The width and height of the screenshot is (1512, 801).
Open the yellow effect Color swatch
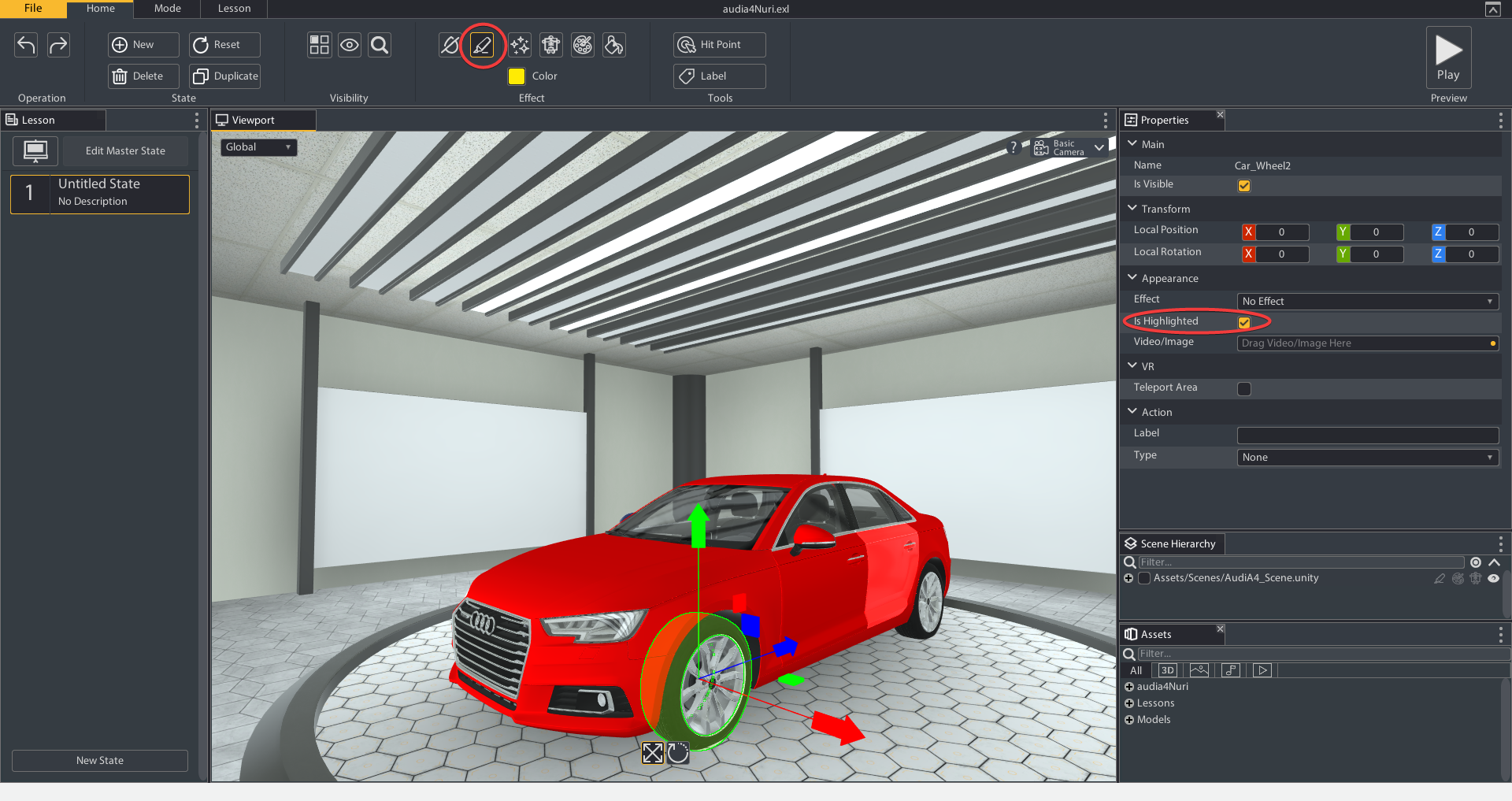pyautogui.click(x=517, y=76)
